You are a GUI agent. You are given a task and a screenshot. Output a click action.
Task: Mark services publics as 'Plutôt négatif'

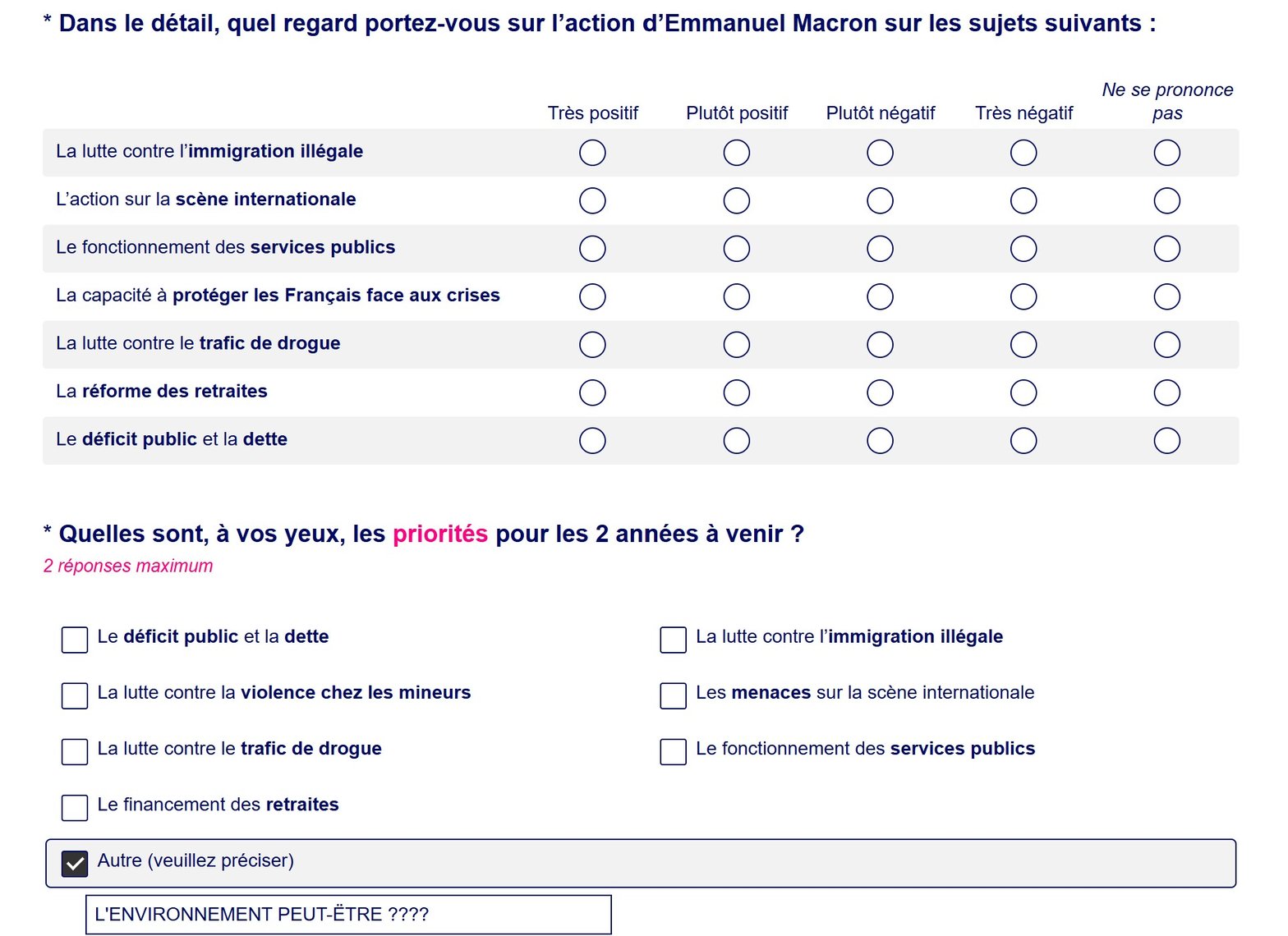click(880, 249)
